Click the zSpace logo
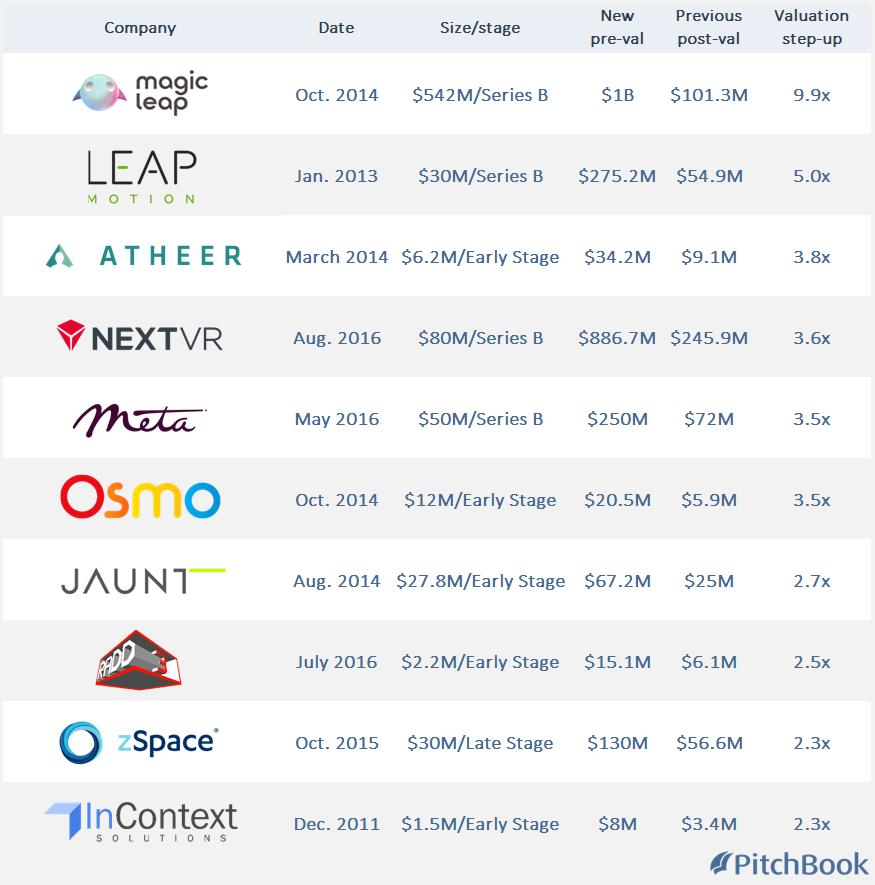875x885 pixels. (139, 742)
